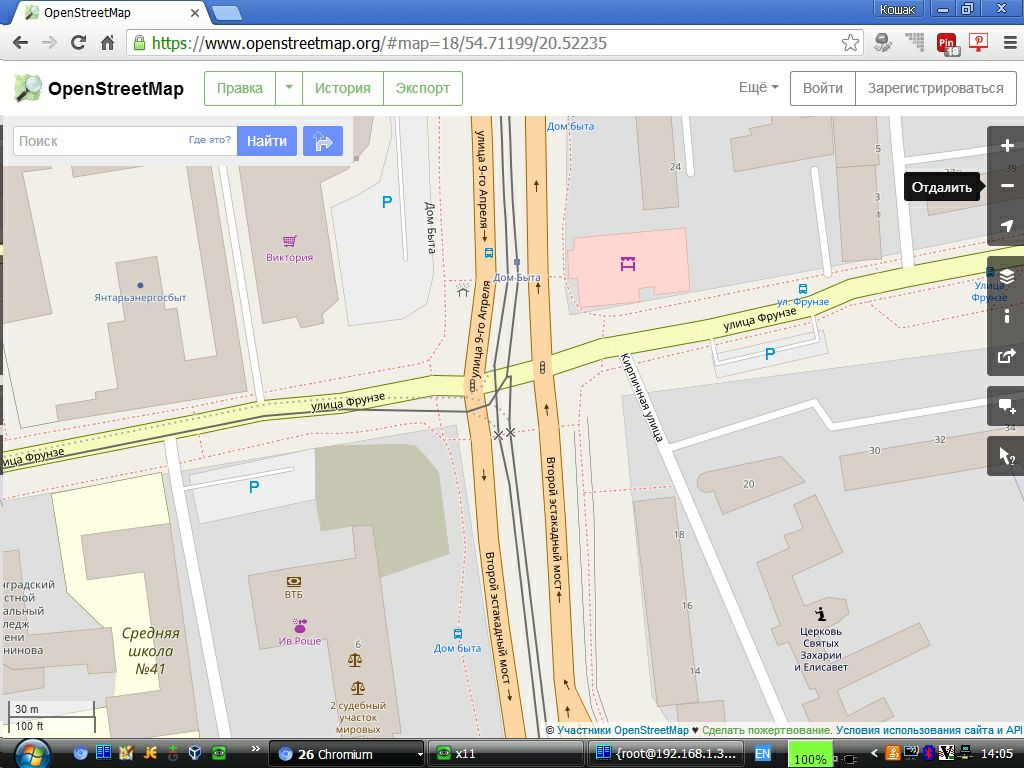
Task: Click the Церковь Святых Захарии и Елисавет label
Action: (x=821, y=649)
